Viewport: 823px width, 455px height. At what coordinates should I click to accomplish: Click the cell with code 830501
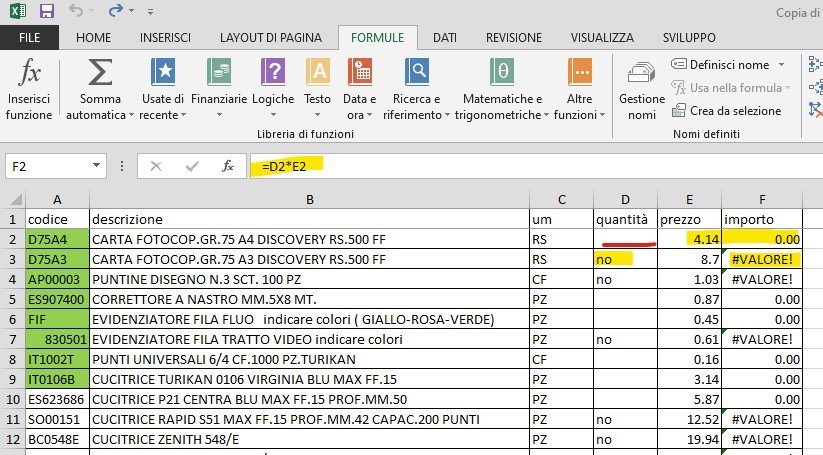[x=58, y=340]
